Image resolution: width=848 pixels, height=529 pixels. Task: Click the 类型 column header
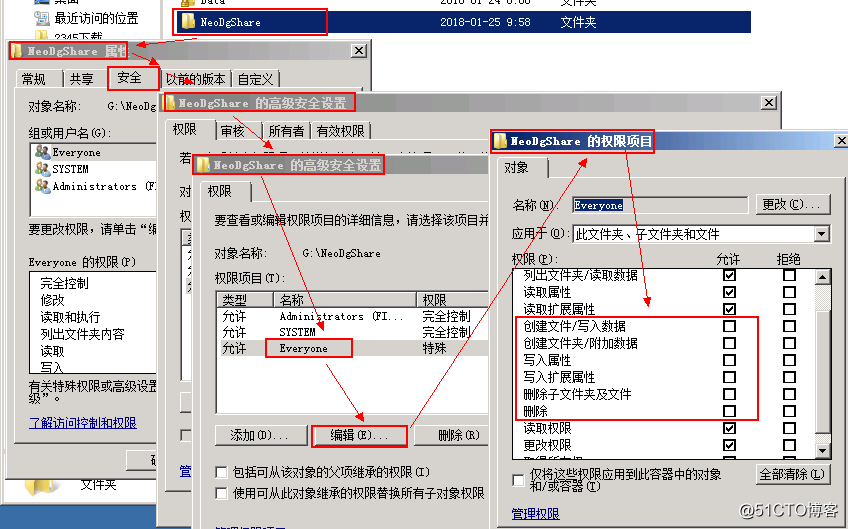tap(246, 300)
